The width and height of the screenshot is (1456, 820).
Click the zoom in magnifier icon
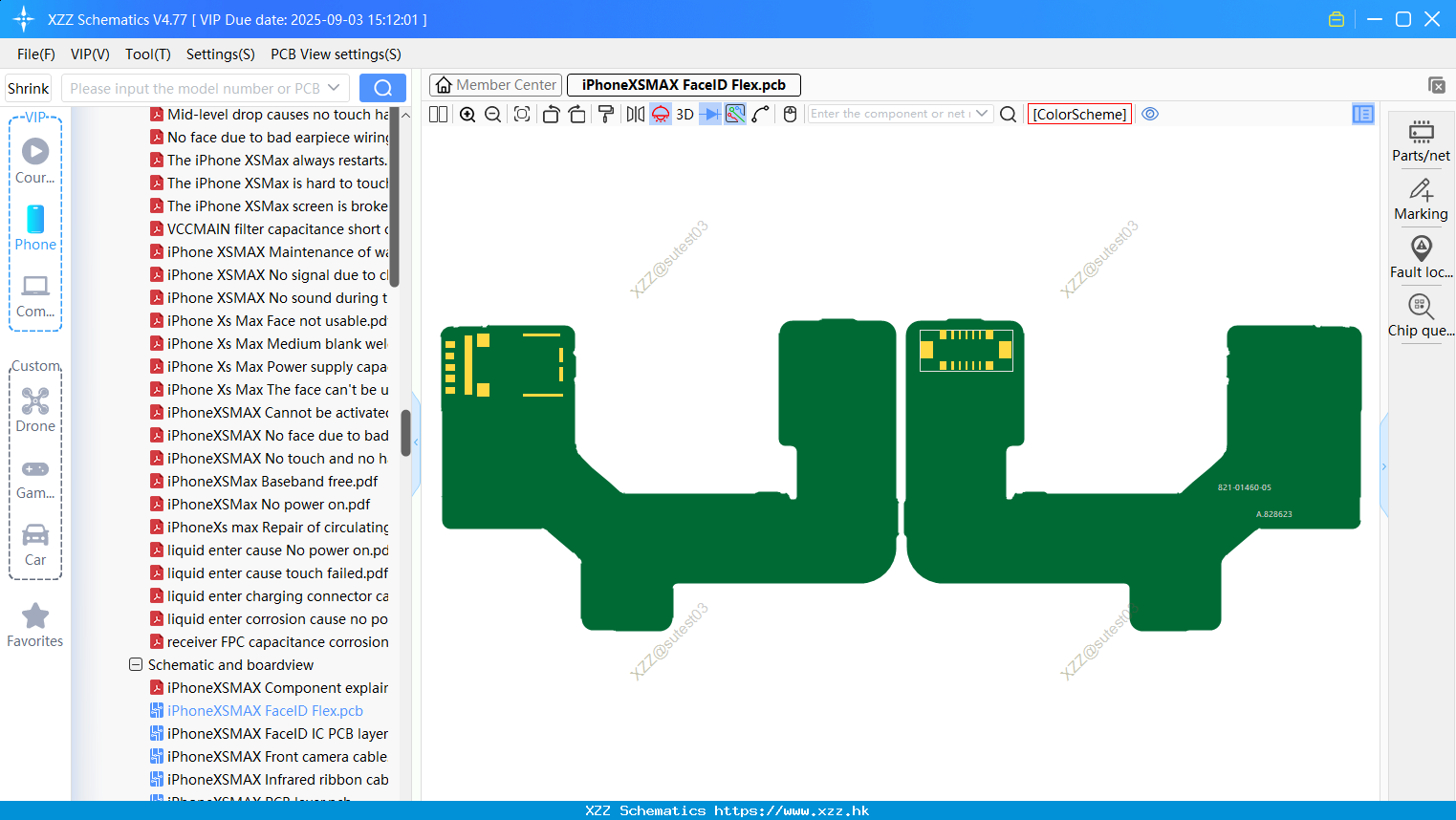[467, 115]
